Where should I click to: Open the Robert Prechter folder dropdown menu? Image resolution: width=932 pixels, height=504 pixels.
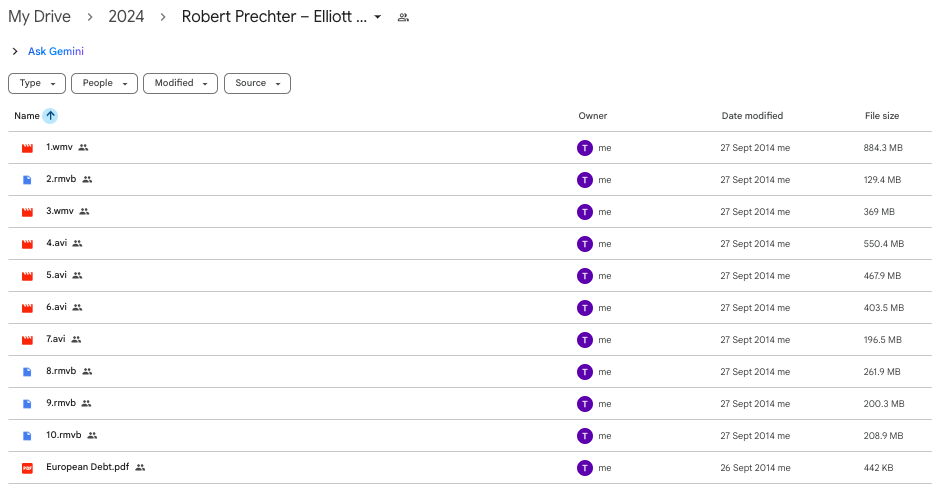click(377, 17)
